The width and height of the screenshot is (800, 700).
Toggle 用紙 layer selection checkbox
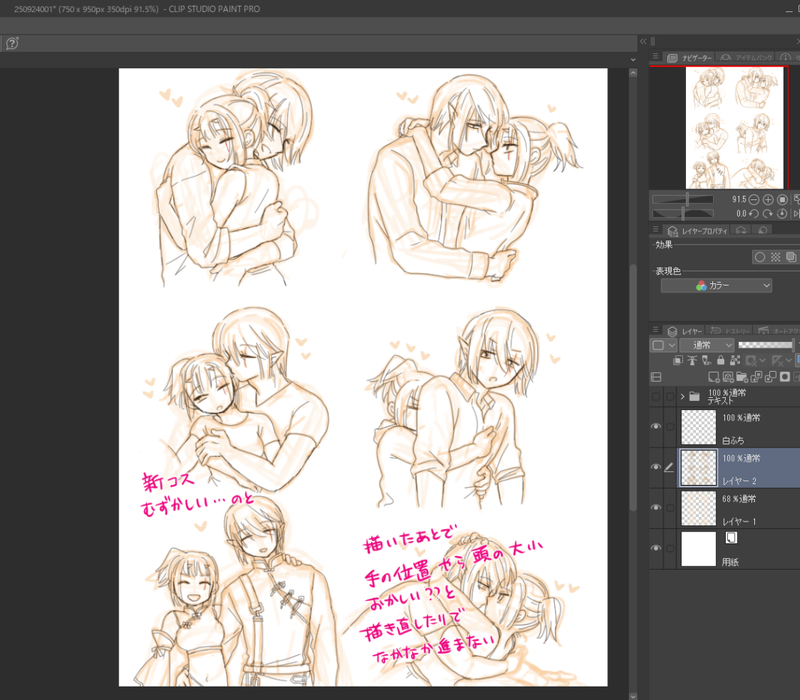coord(670,548)
